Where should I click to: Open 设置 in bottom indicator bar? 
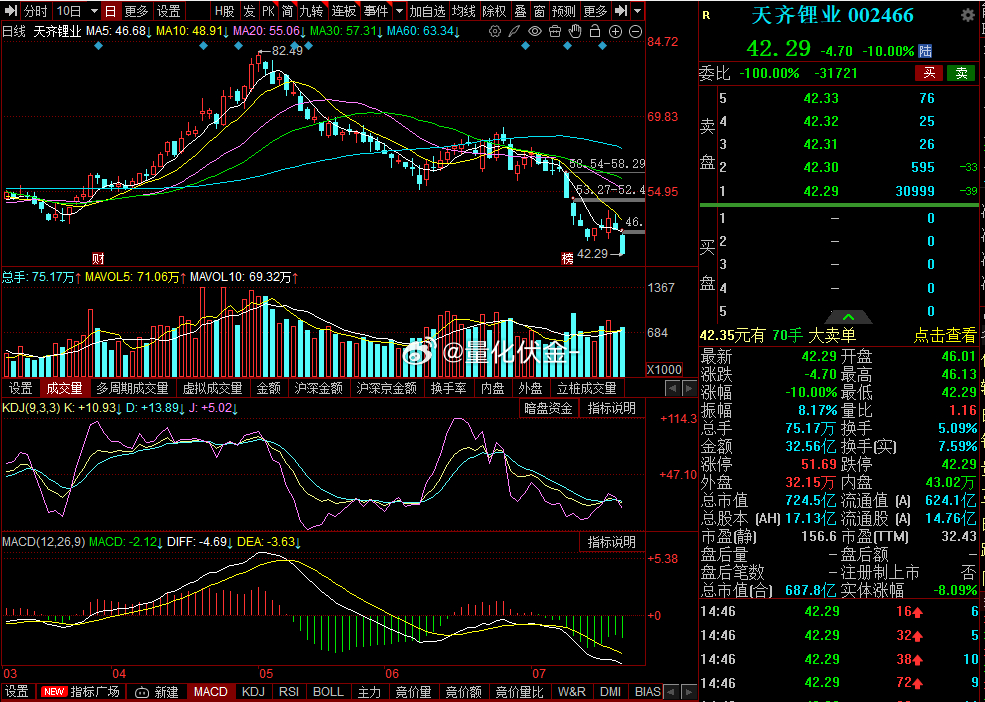click(17, 692)
